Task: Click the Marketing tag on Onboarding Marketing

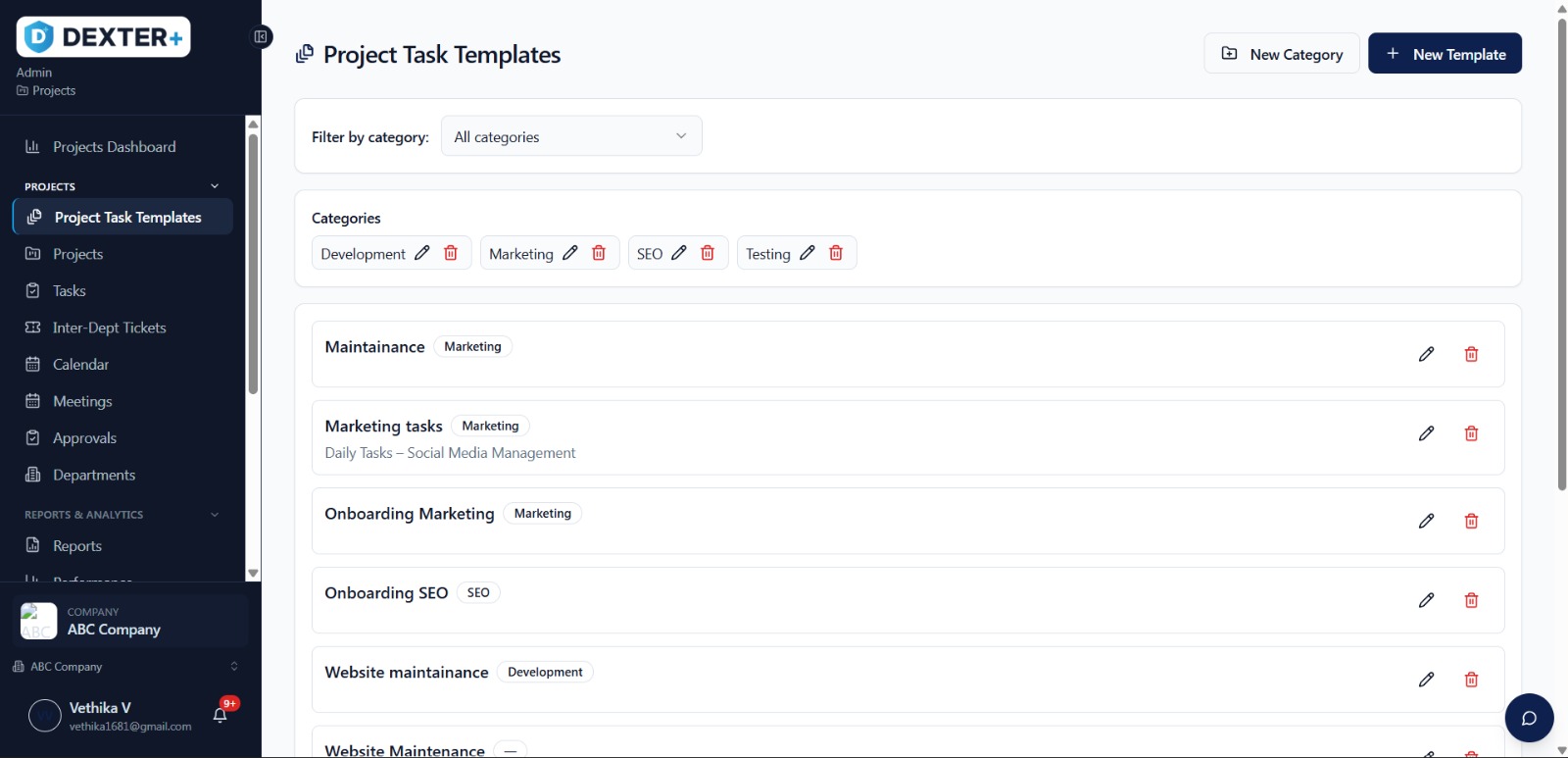Action: click(x=542, y=513)
